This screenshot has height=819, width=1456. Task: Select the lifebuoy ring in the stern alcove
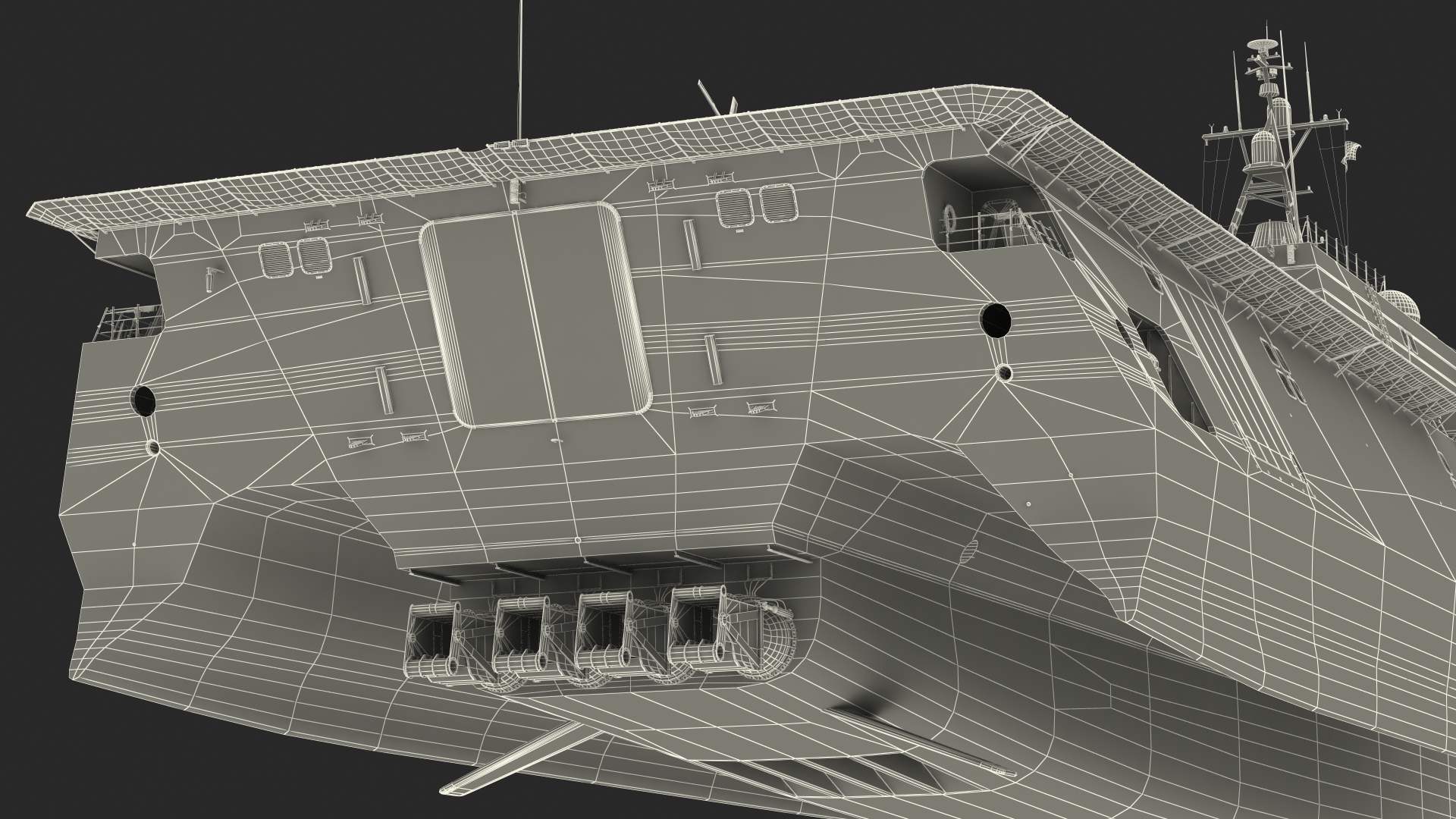click(x=949, y=220)
